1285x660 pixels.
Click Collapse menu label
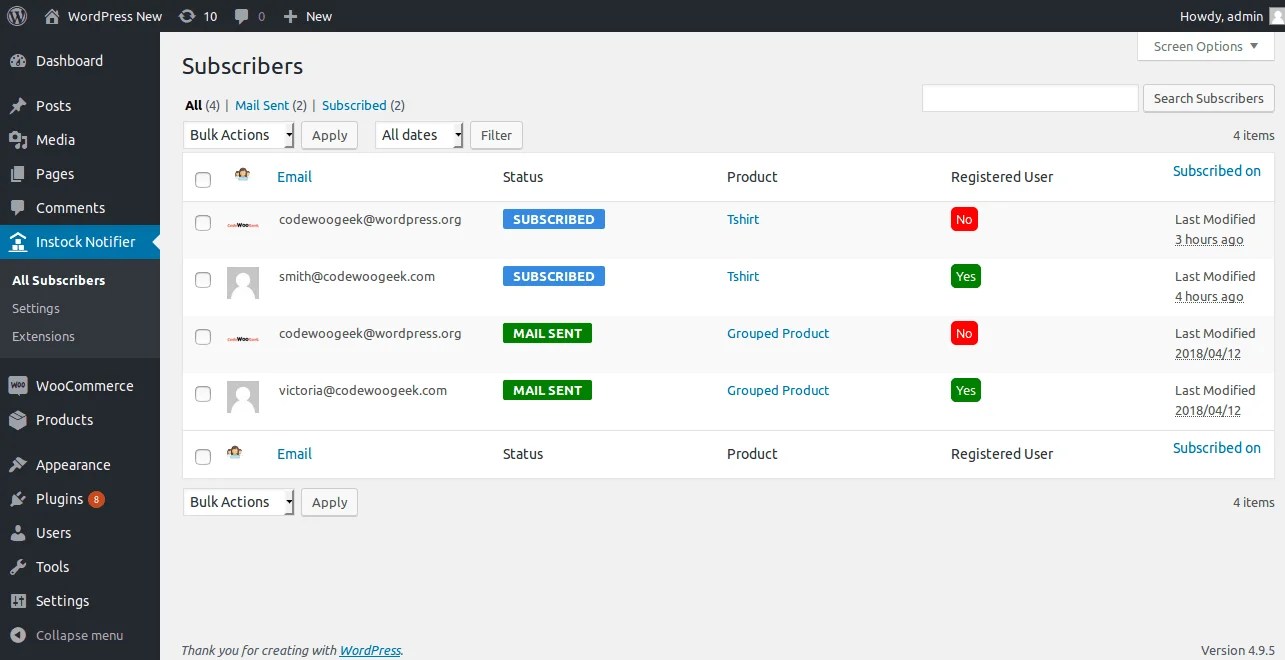pos(80,635)
